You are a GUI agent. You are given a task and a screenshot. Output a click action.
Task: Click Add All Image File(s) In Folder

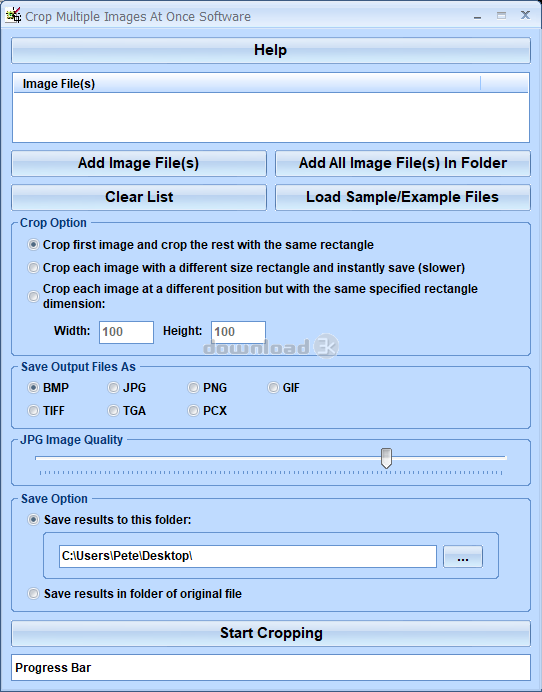click(x=403, y=163)
